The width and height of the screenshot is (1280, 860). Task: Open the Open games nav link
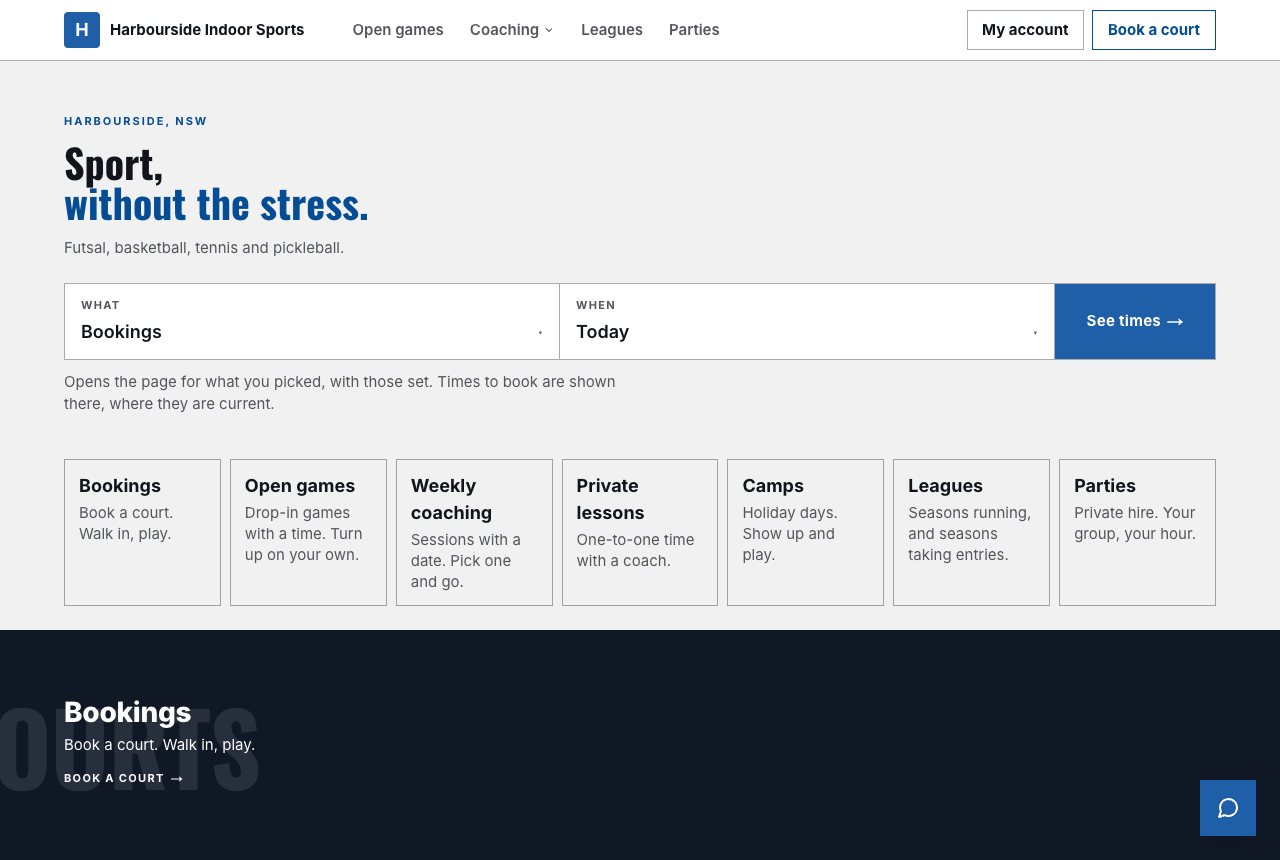398,30
